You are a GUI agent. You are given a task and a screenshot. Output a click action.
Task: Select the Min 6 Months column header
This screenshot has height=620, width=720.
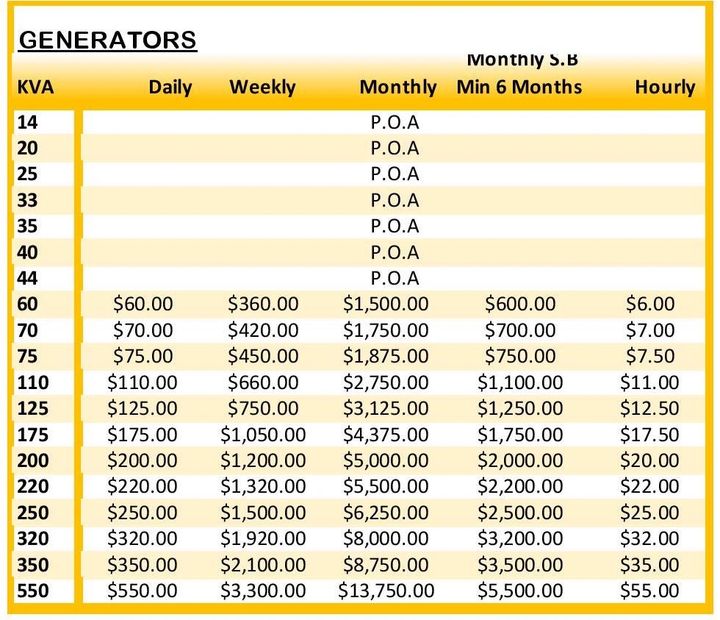point(519,87)
